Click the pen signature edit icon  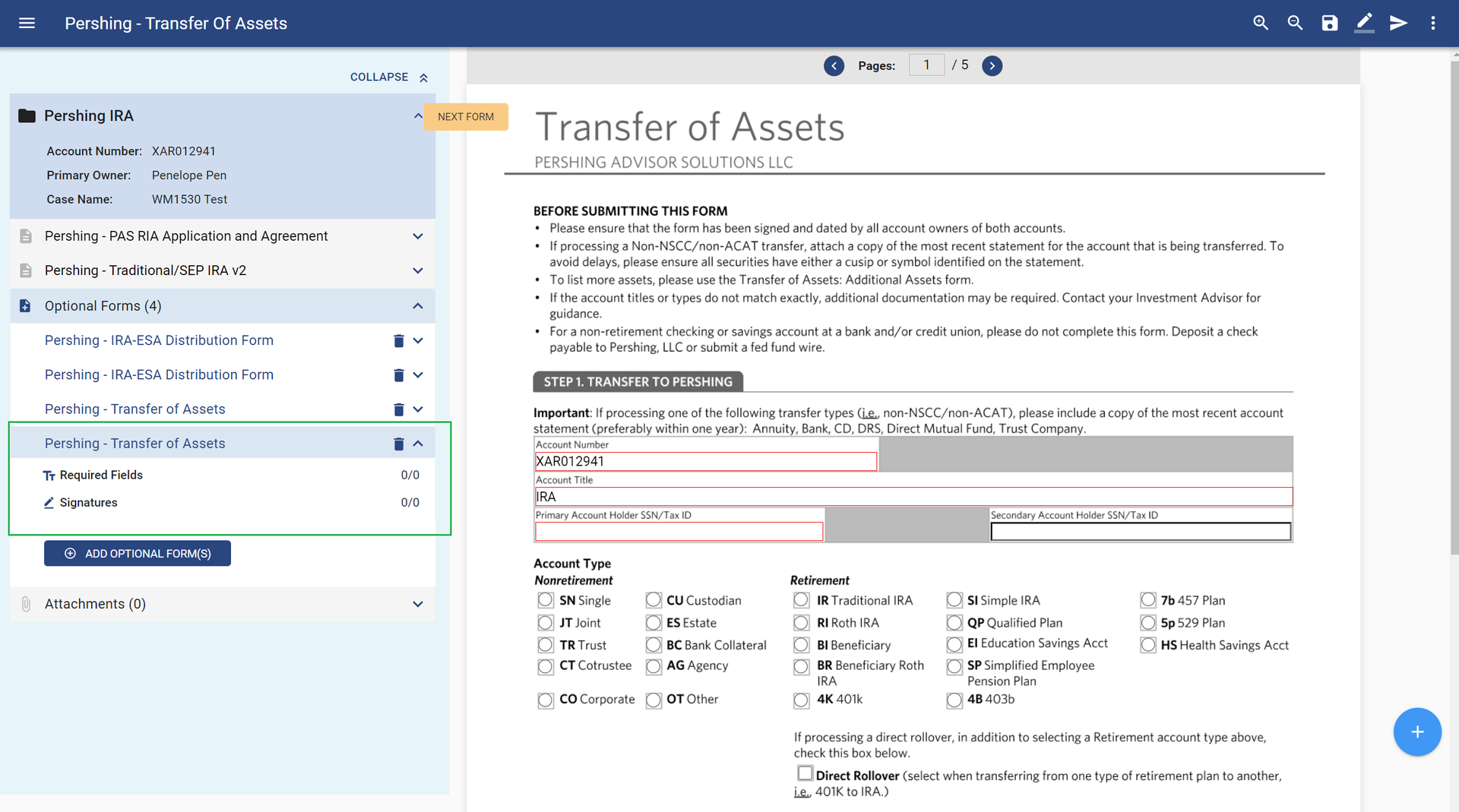tap(1364, 23)
